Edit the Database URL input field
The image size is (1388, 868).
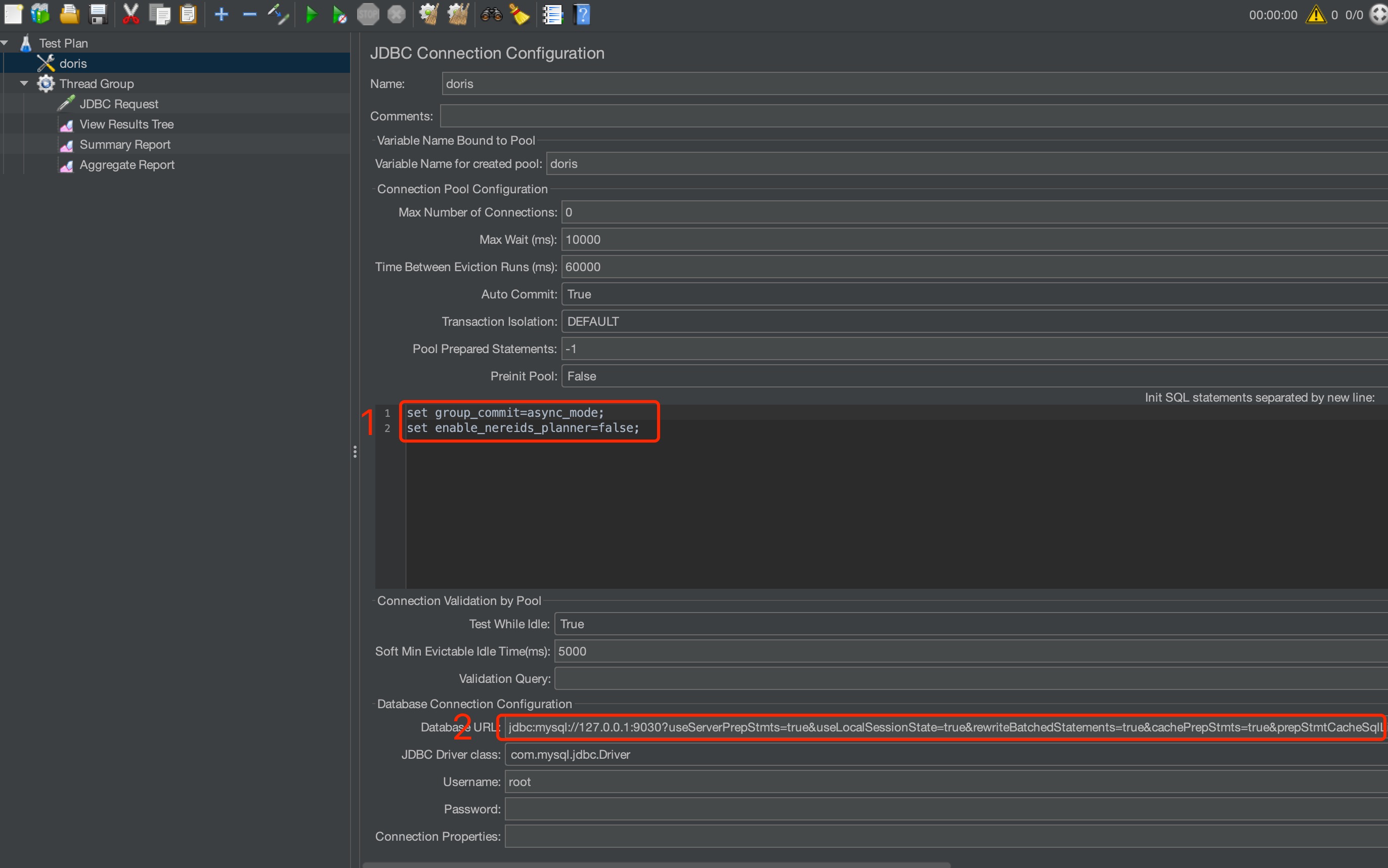pos(945,727)
